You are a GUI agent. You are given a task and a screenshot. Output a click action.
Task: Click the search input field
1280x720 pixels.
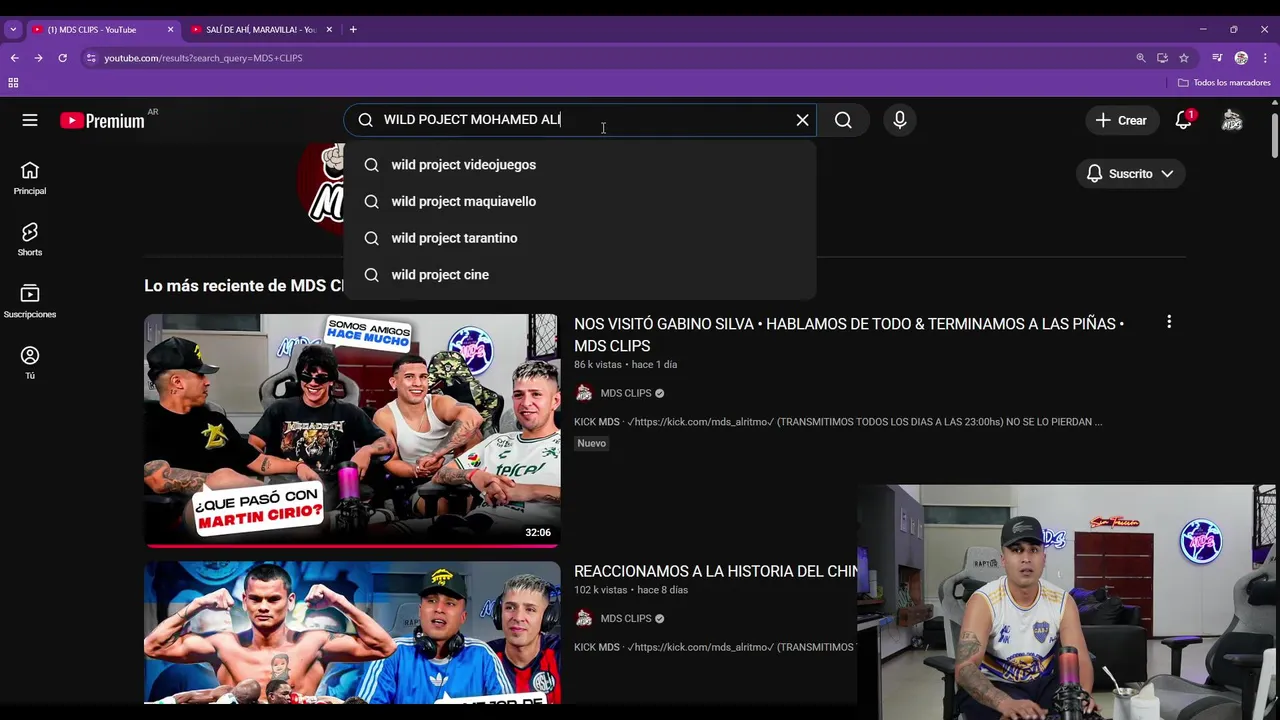tap(580, 120)
